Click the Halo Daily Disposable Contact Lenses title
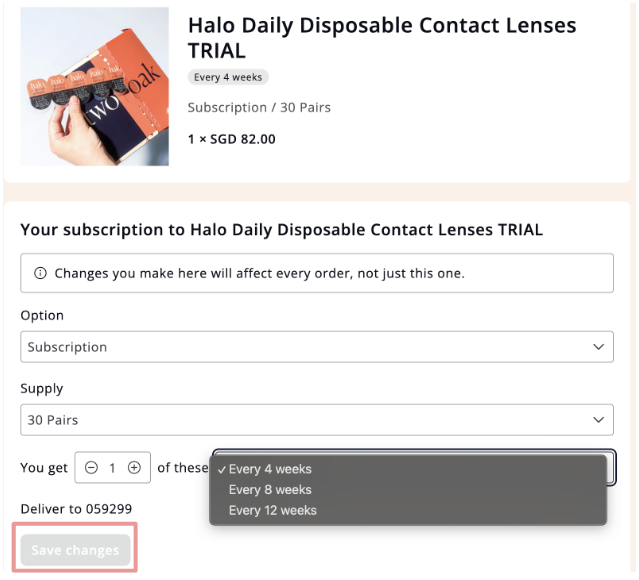The image size is (639, 580). (382, 38)
